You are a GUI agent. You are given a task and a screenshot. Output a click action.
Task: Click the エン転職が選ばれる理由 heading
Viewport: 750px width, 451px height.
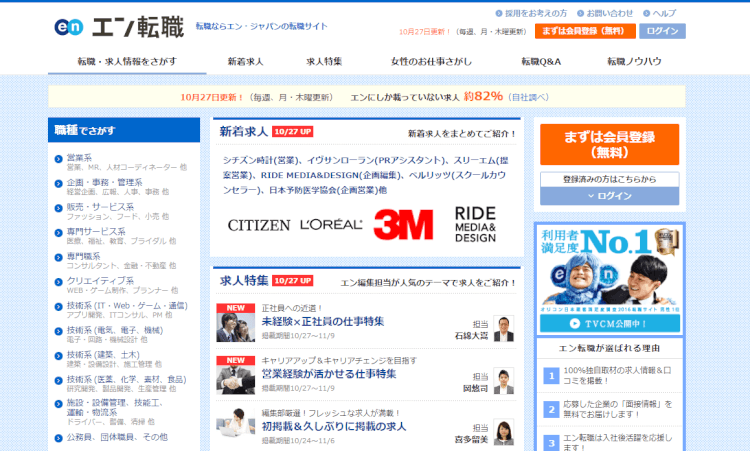click(x=610, y=348)
